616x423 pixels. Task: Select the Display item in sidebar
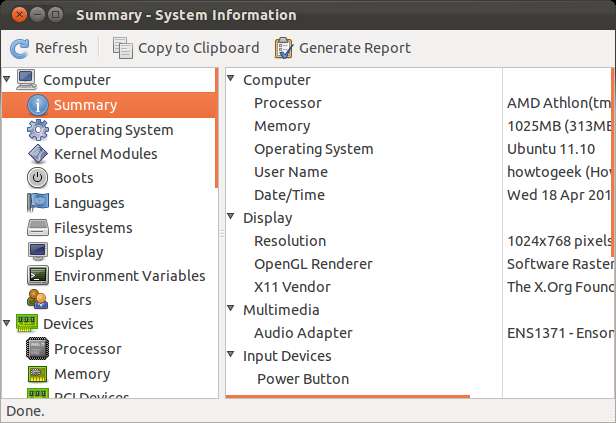pos(78,252)
